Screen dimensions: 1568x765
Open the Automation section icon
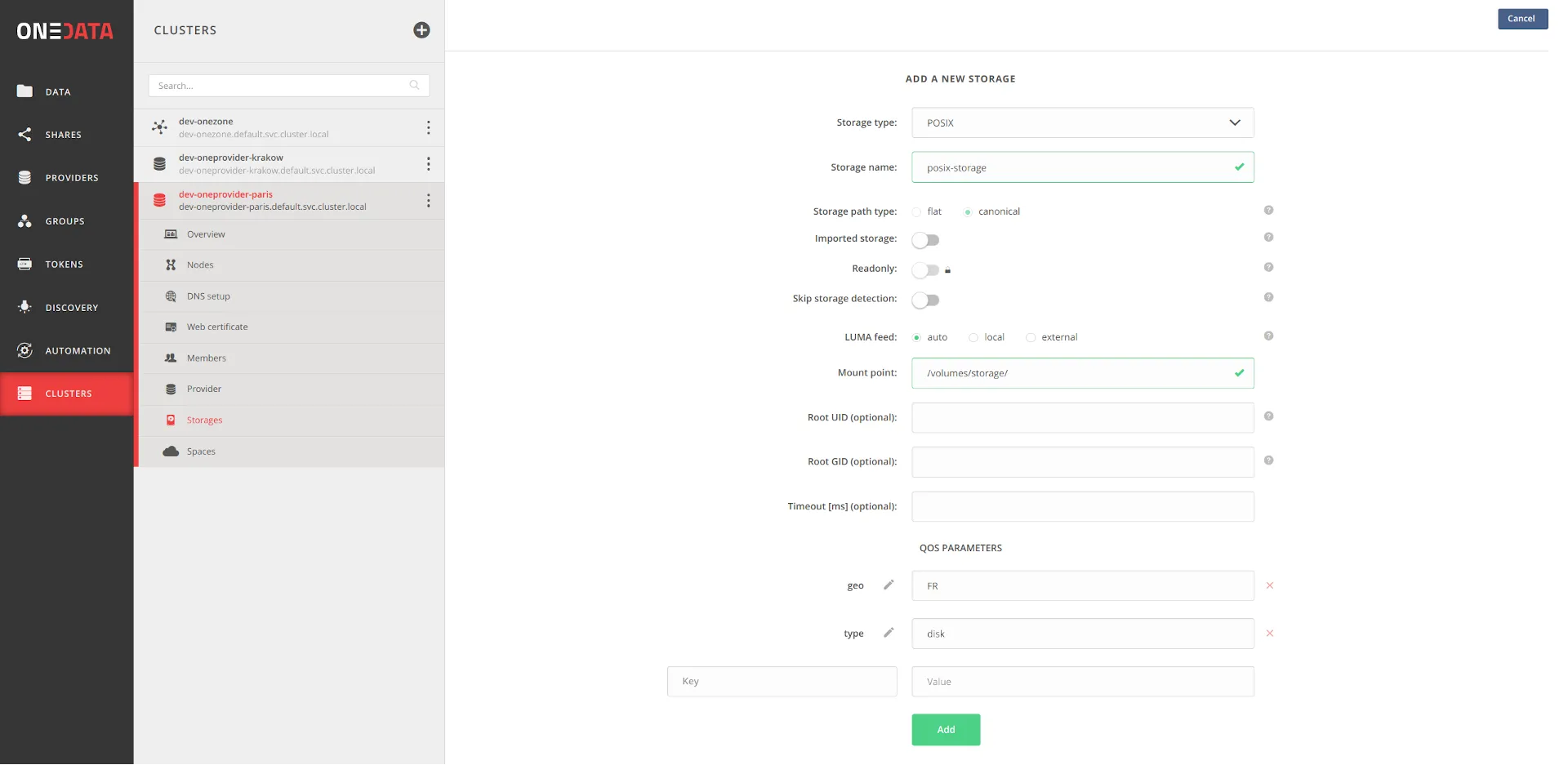point(25,350)
